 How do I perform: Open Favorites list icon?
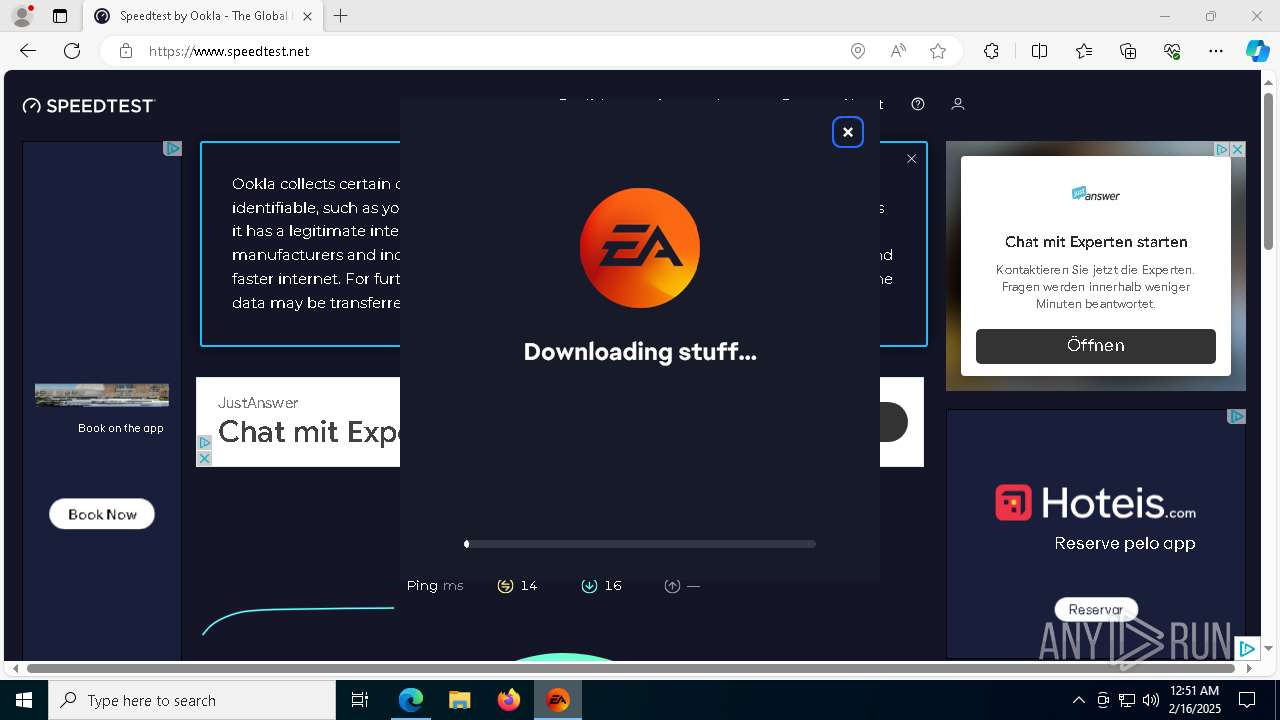[x=1084, y=51]
